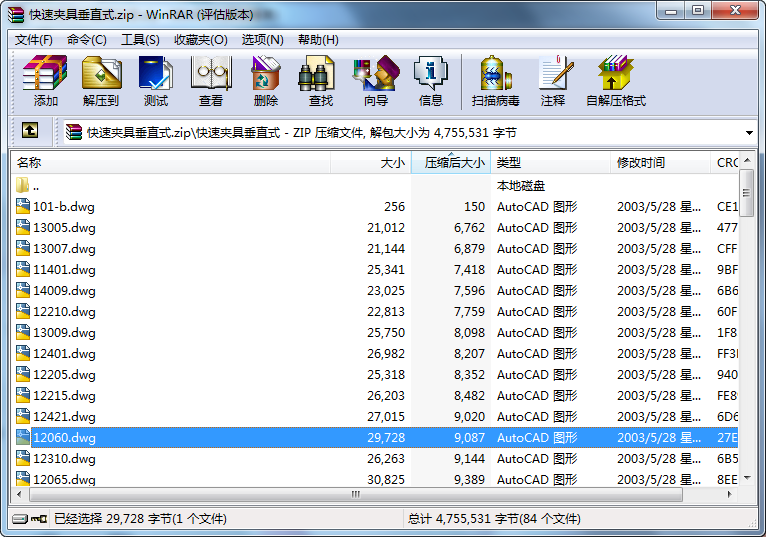Go up one folder level button
The image size is (766, 537).
[30, 130]
